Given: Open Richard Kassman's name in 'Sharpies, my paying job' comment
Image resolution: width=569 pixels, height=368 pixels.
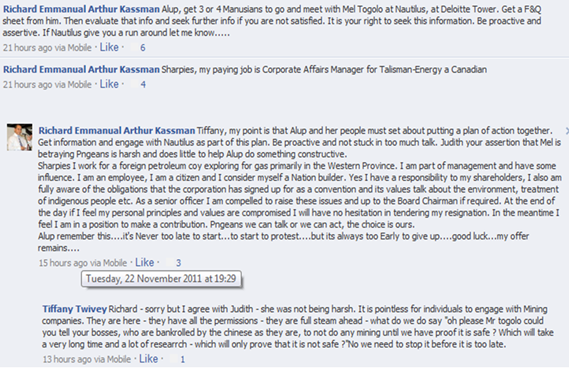Looking at the screenshot, I should pos(81,69).
